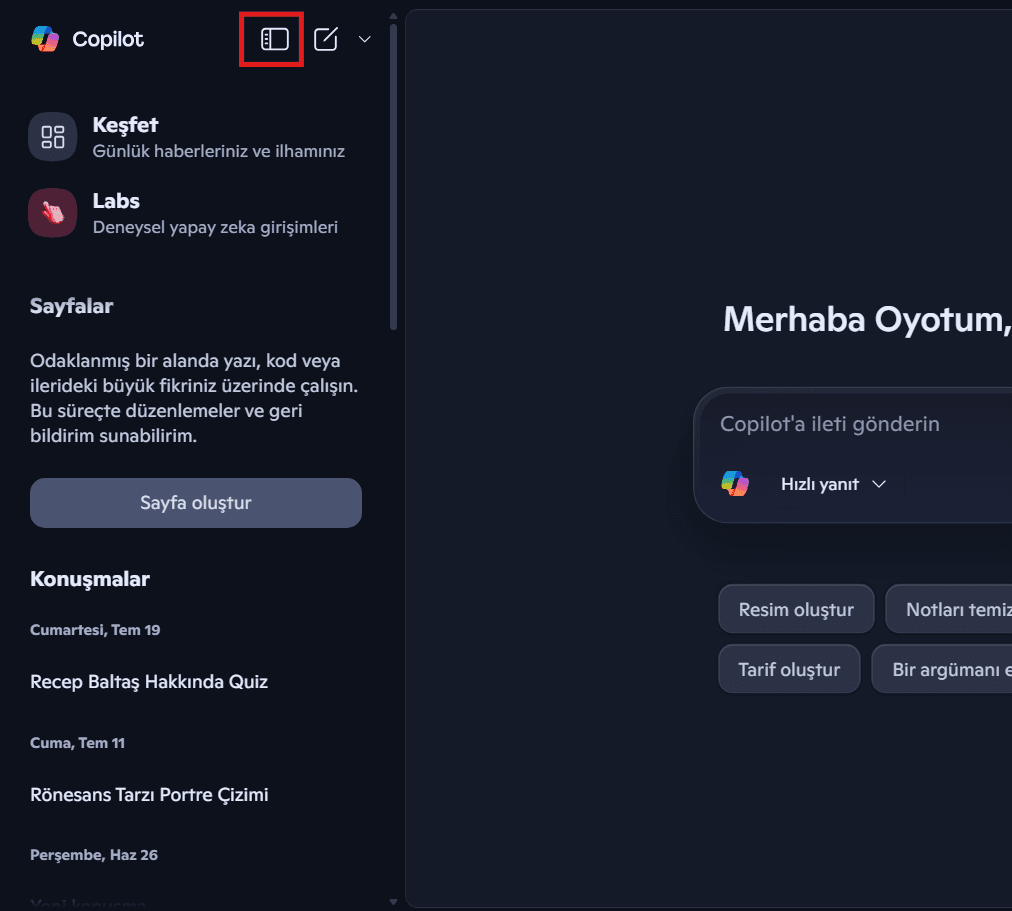The image size is (1012, 911).
Task: Click the Copilot logo icon
Action: [45, 39]
